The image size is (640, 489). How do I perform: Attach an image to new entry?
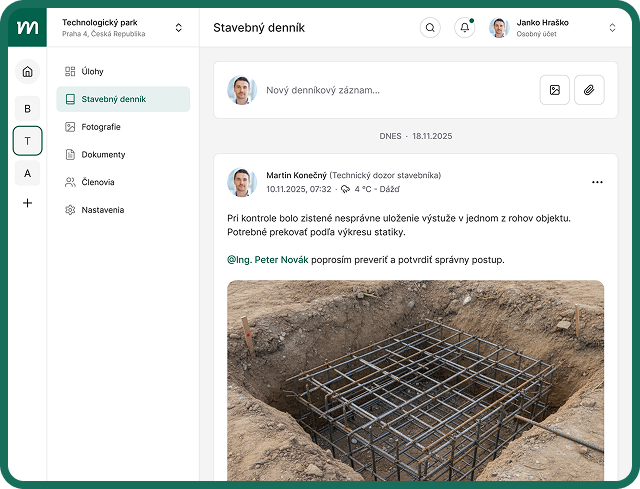click(x=554, y=90)
